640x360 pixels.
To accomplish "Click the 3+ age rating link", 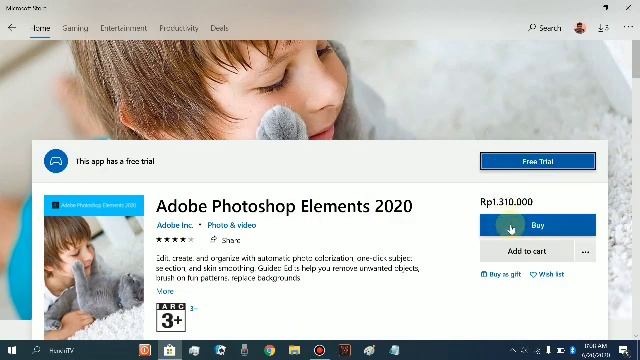I will [x=193, y=308].
